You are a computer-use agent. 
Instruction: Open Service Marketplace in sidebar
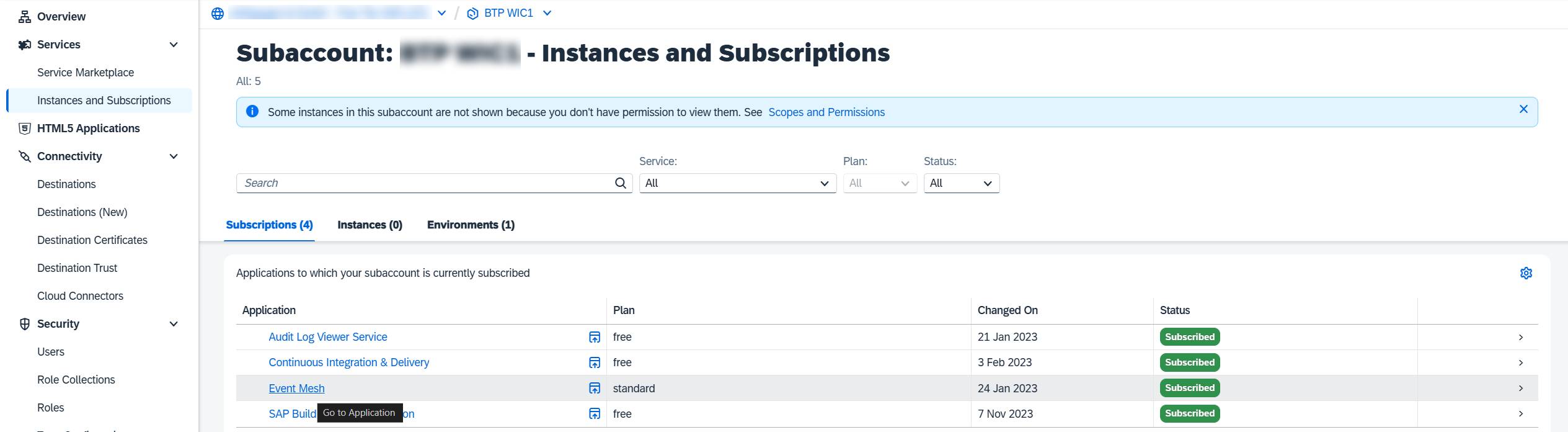point(86,73)
